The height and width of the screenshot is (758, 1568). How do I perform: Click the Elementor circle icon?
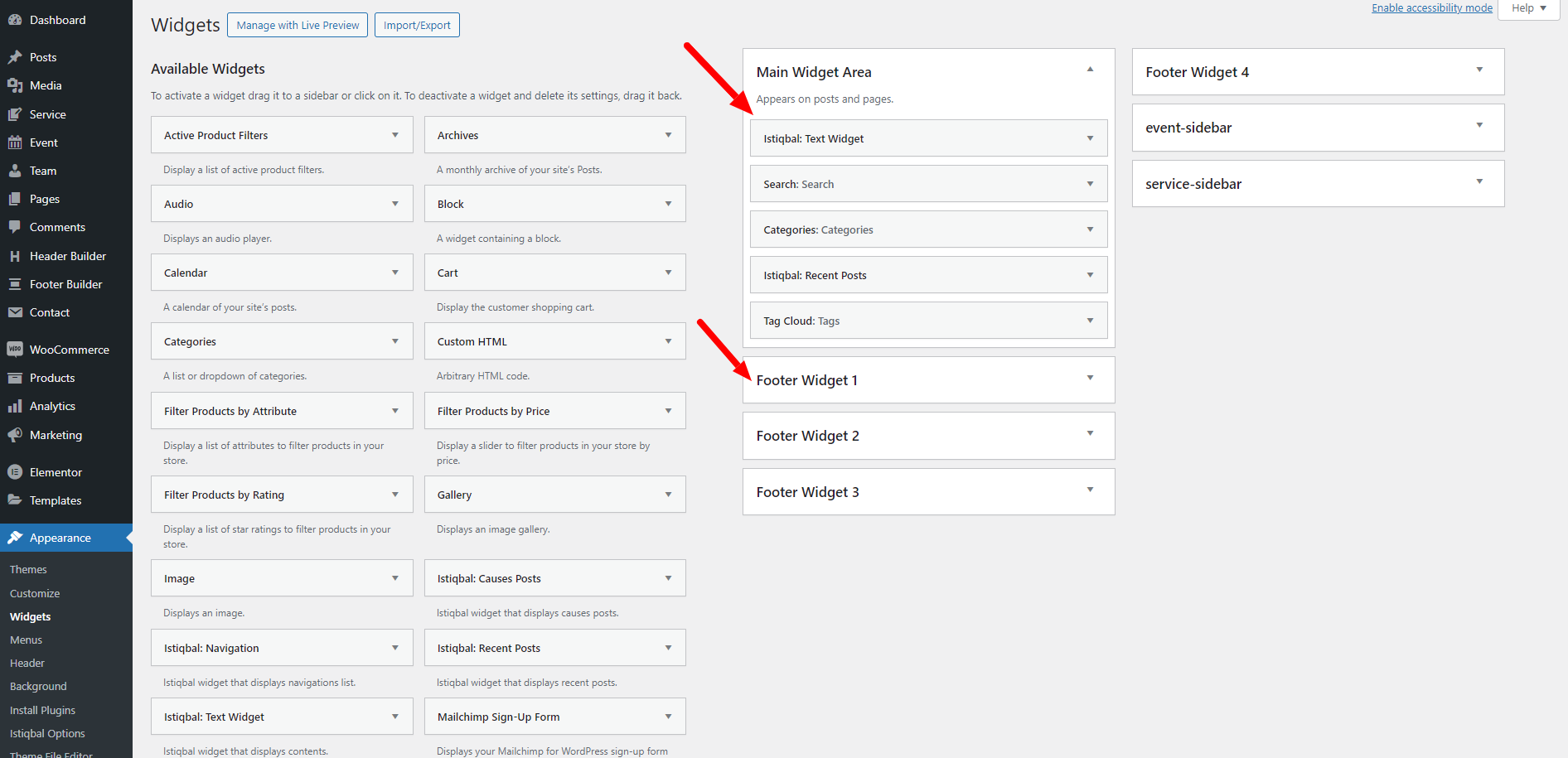coord(15,472)
